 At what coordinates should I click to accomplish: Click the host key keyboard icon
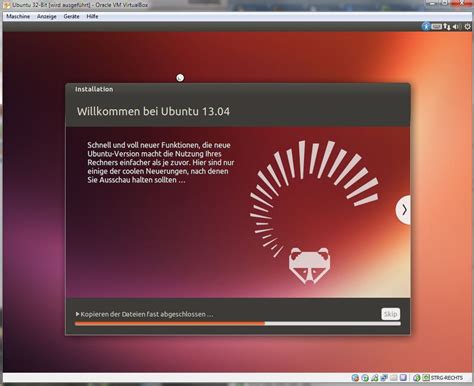(x=426, y=378)
